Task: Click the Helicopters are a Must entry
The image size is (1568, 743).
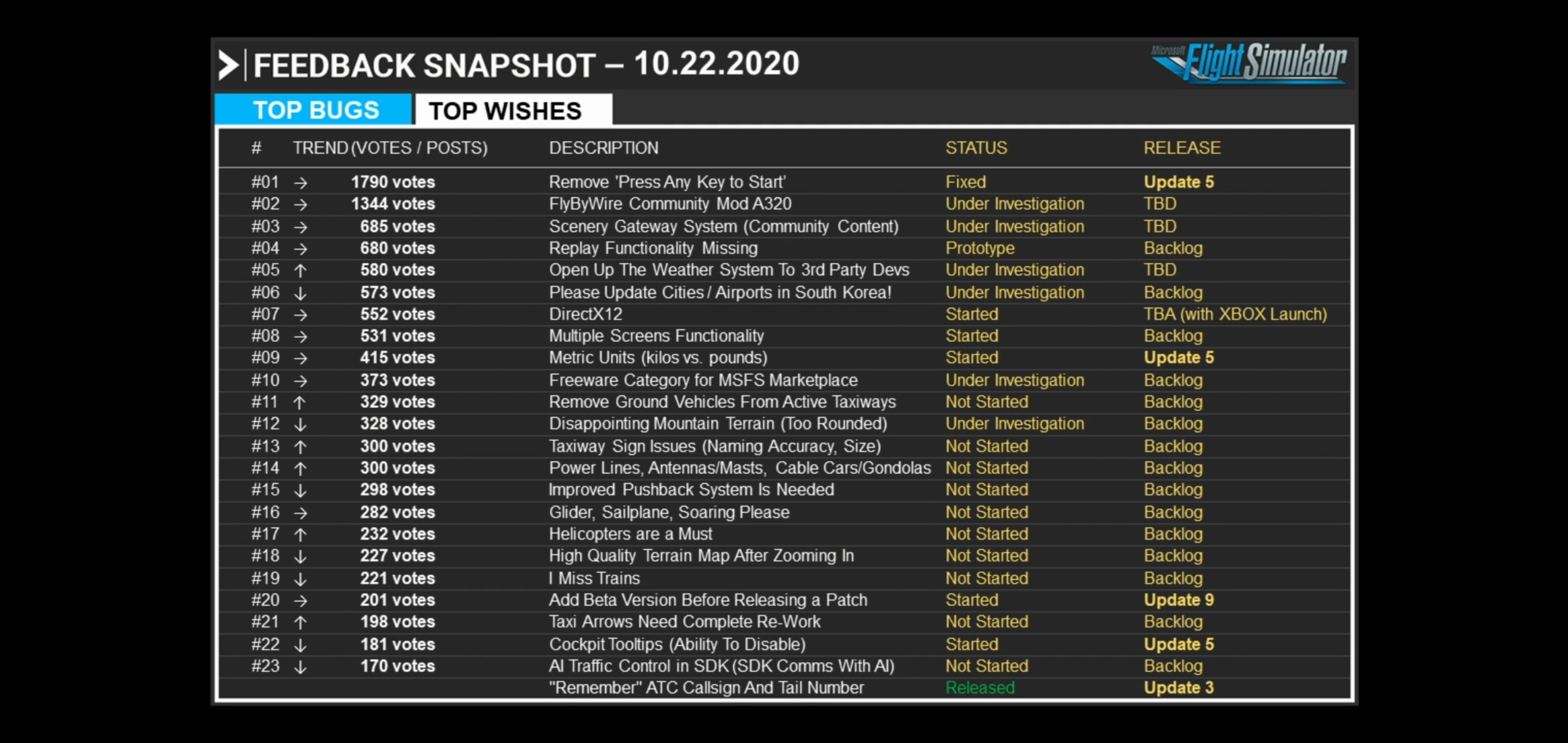Action: [x=630, y=534]
